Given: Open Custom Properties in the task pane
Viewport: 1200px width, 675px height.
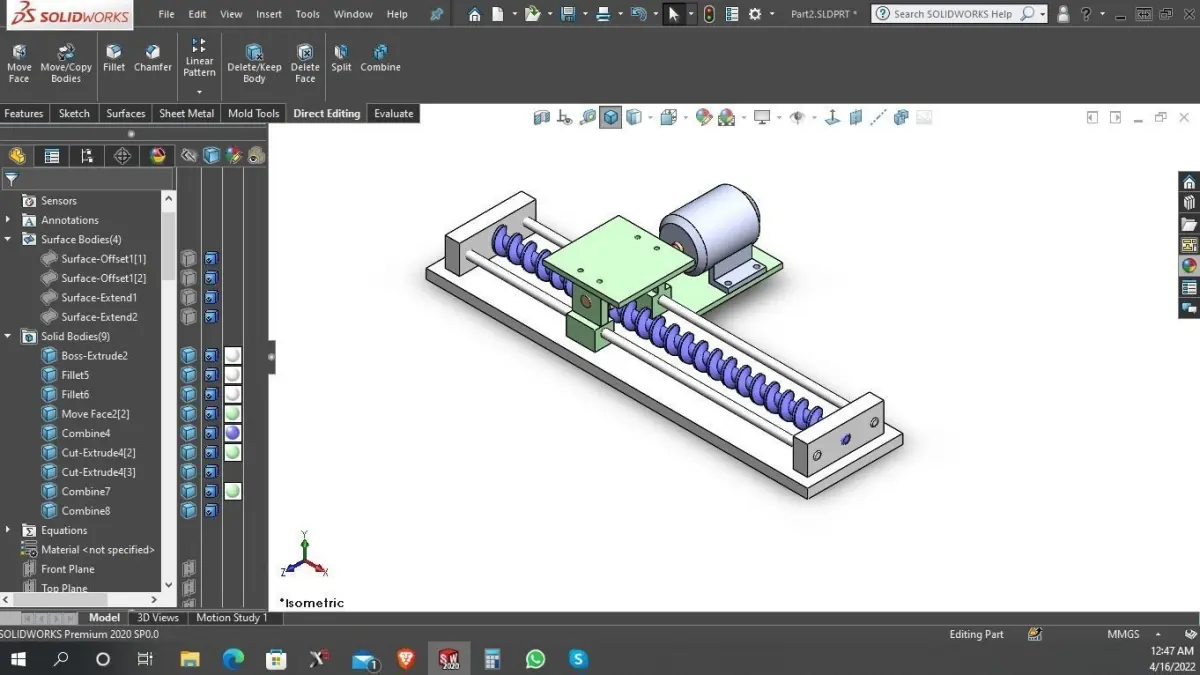Looking at the screenshot, I should (x=1189, y=287).
